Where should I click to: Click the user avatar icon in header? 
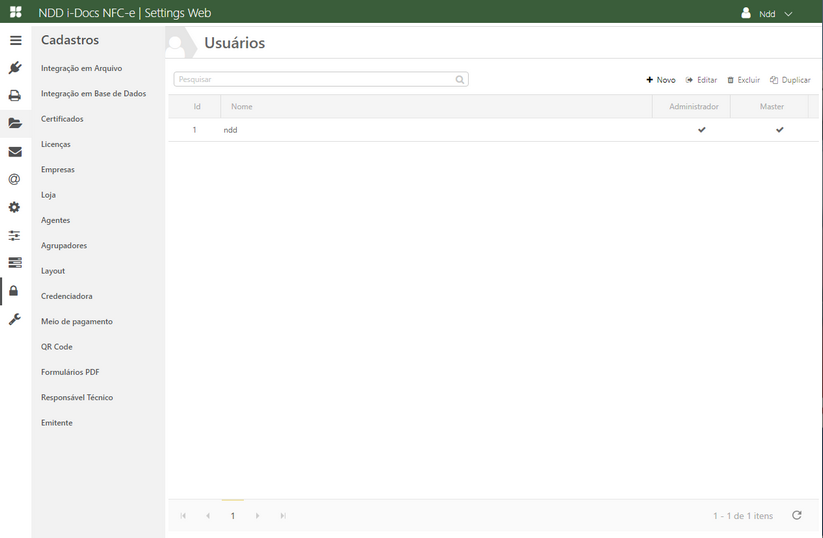(746, 13)
